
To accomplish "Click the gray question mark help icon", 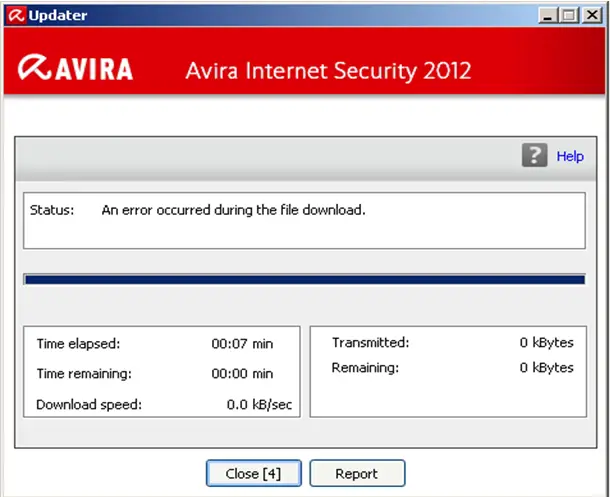I will coord(534,155).
